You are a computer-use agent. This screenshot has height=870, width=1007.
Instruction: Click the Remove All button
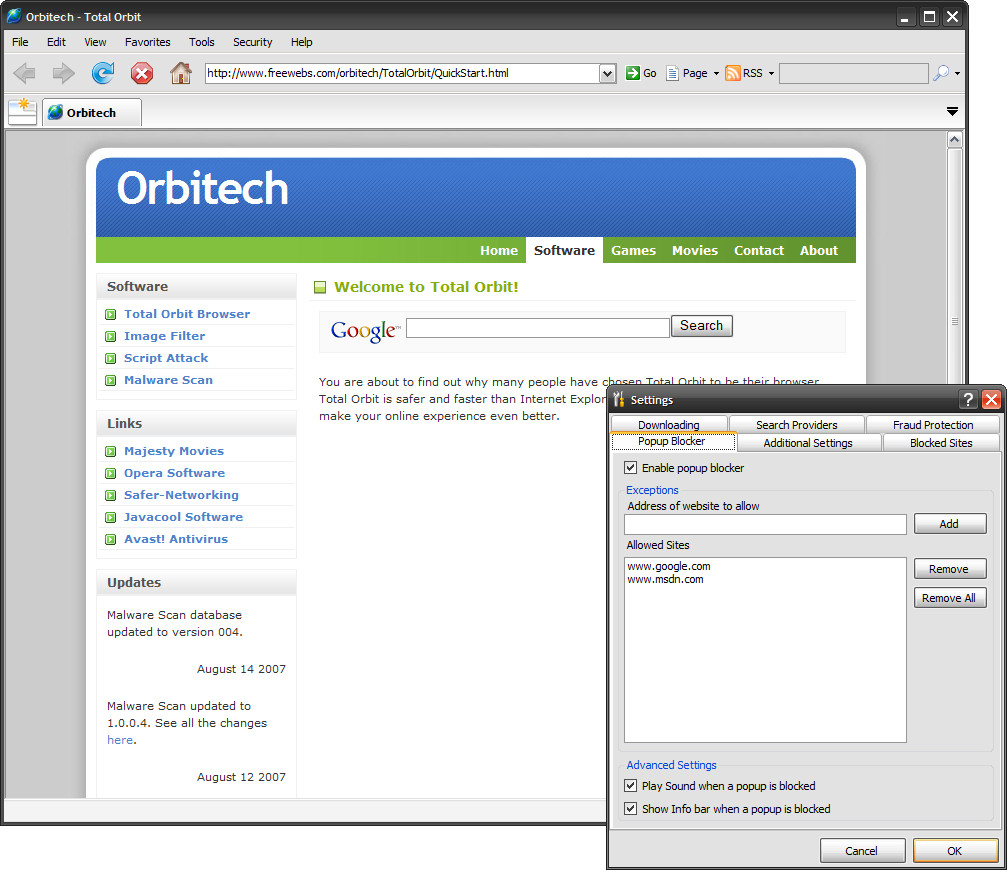[x=950, y=598]
